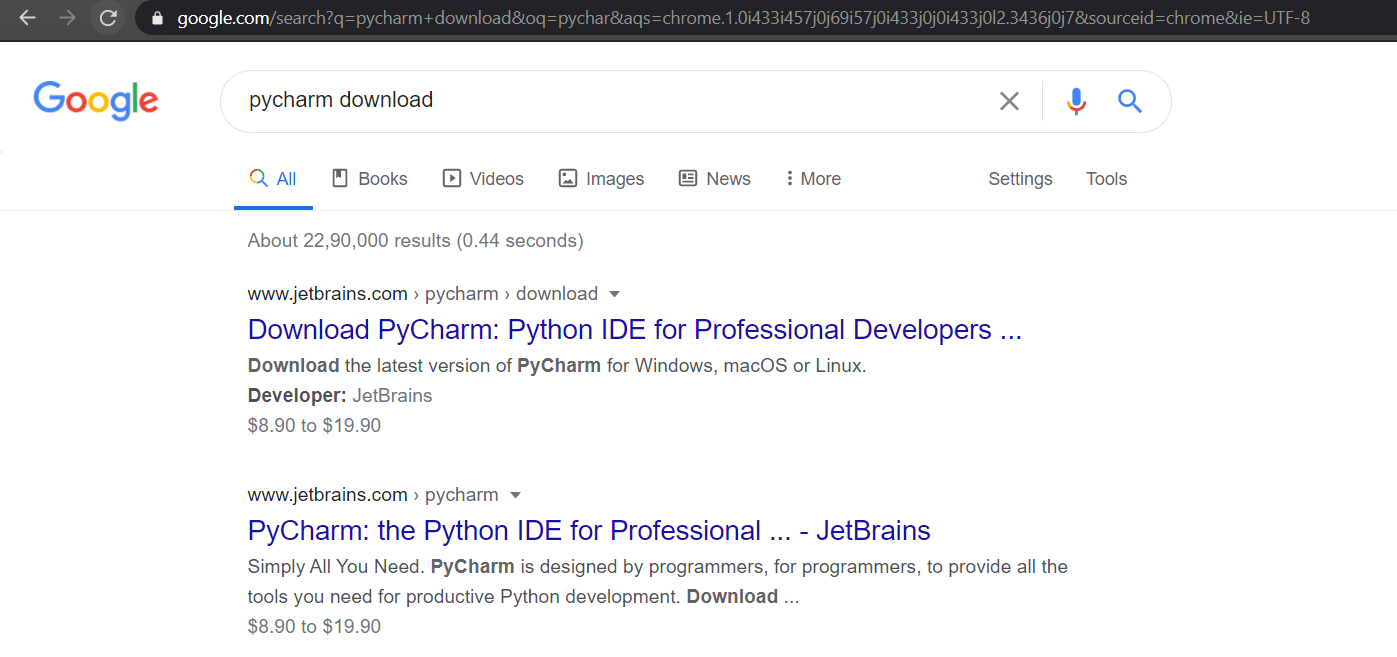Image resolution: width=1397 pixels, height=657 pixels.
Task: Open Download PyCharm: Python IDE result link
Action: pyautogui.click(x=635, y=330)
